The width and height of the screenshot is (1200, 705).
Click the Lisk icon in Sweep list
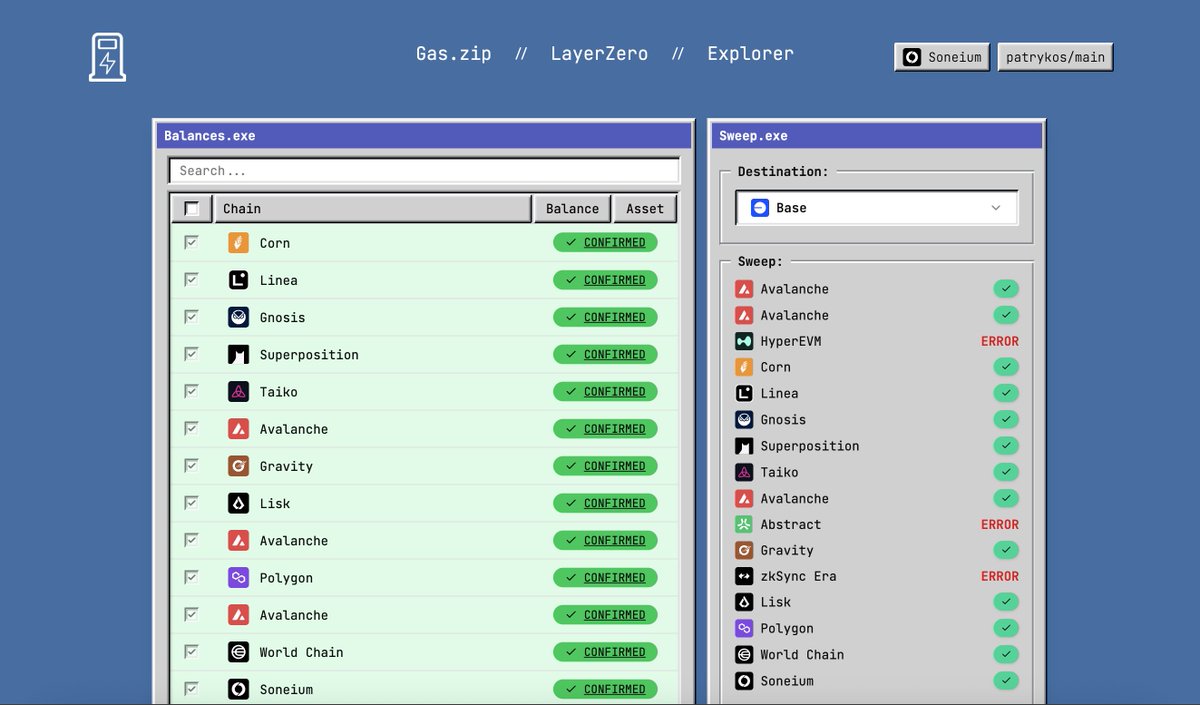coord(744,602)
